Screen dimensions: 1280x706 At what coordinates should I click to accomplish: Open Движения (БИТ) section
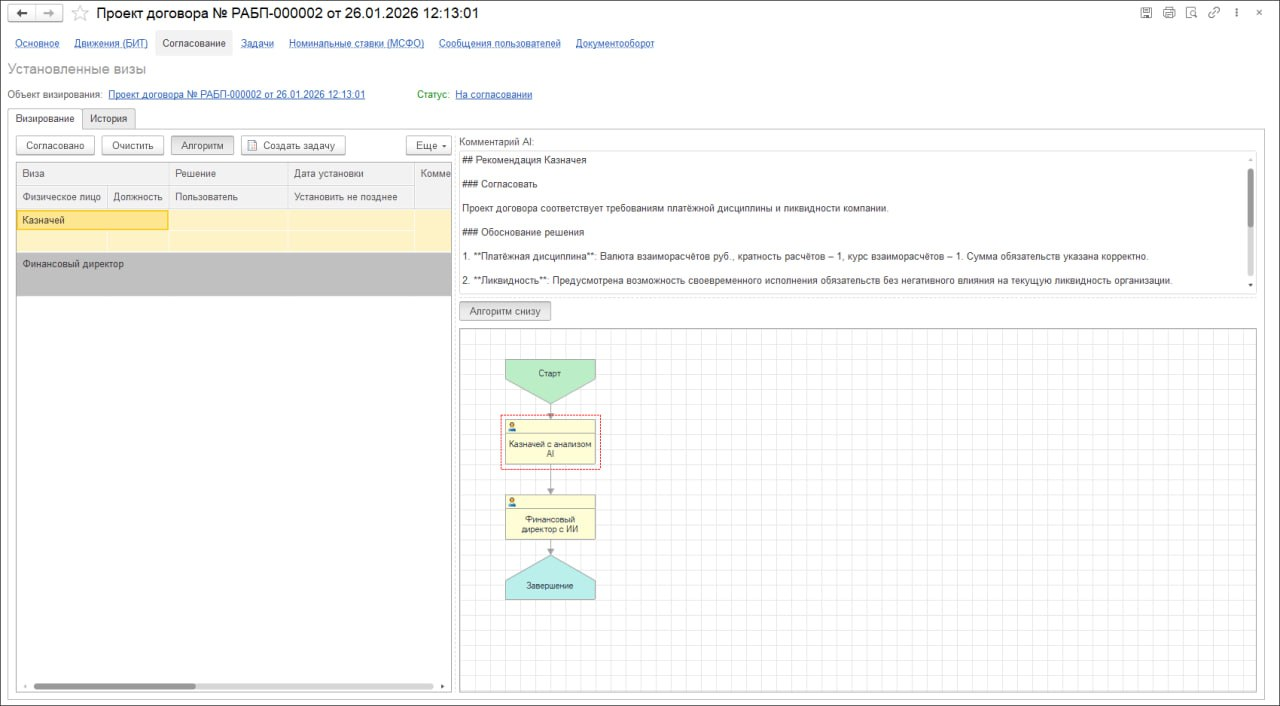tap(111, 43)
